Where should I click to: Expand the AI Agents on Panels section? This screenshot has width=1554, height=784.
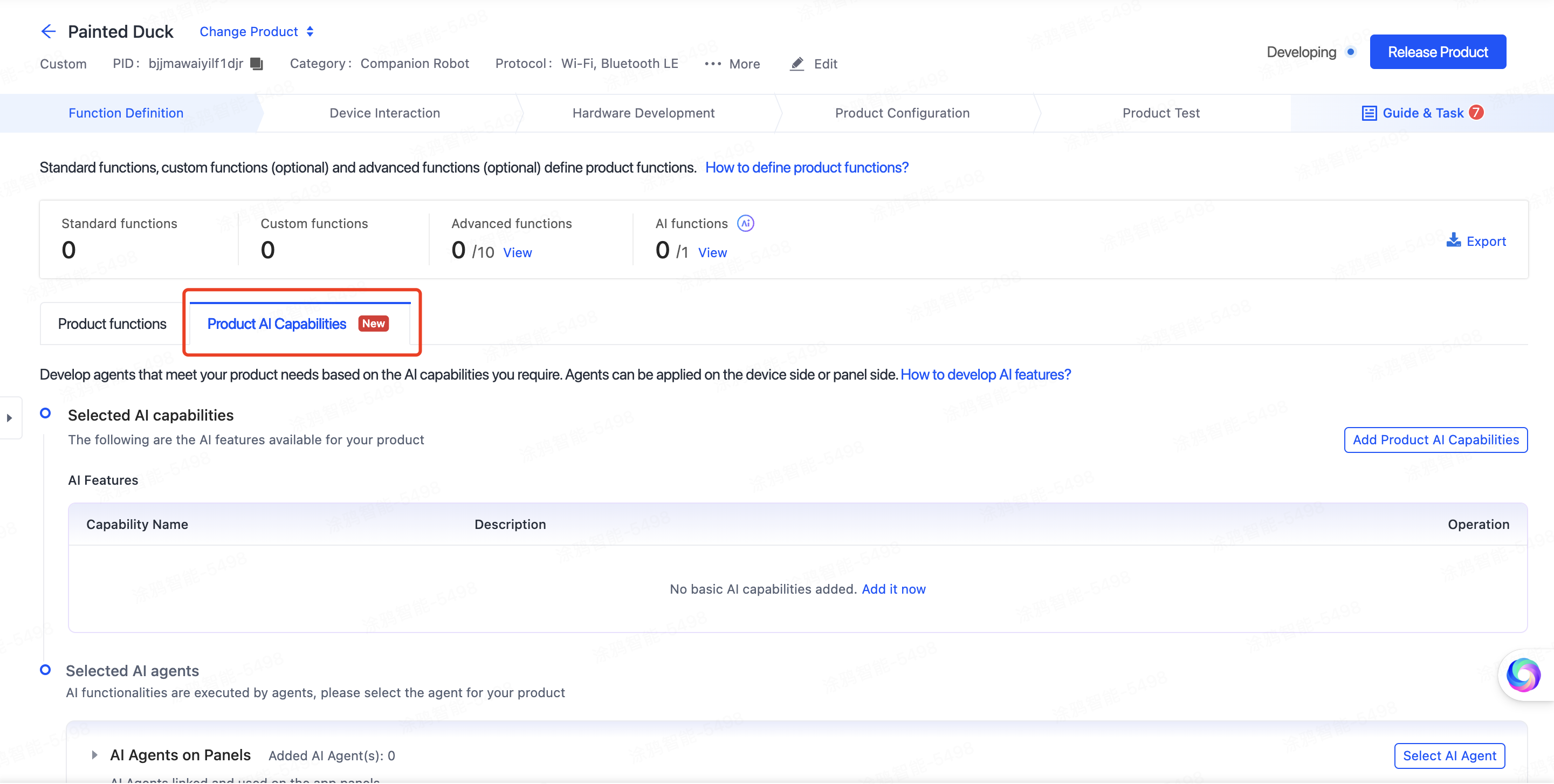pos(95,754)
